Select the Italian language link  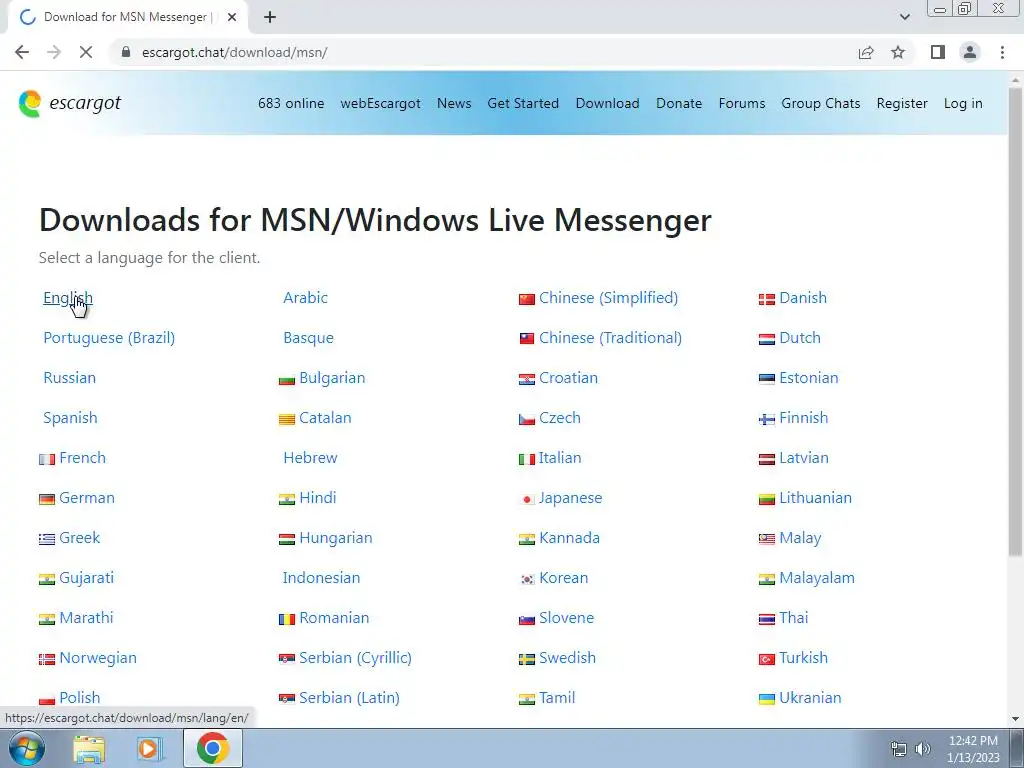(560, 457)
